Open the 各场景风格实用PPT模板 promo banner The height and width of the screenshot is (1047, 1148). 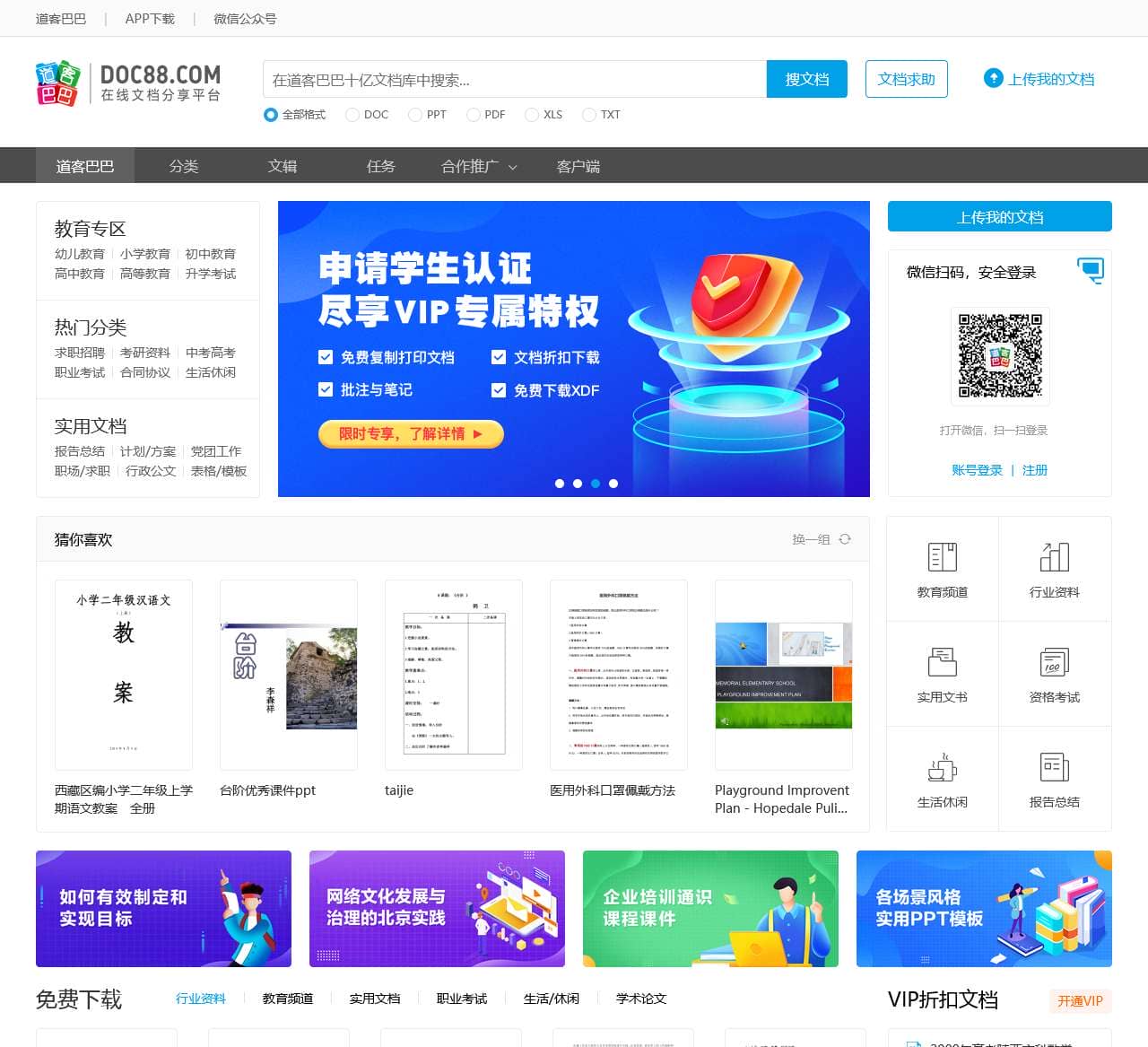(x=984, y=909)
